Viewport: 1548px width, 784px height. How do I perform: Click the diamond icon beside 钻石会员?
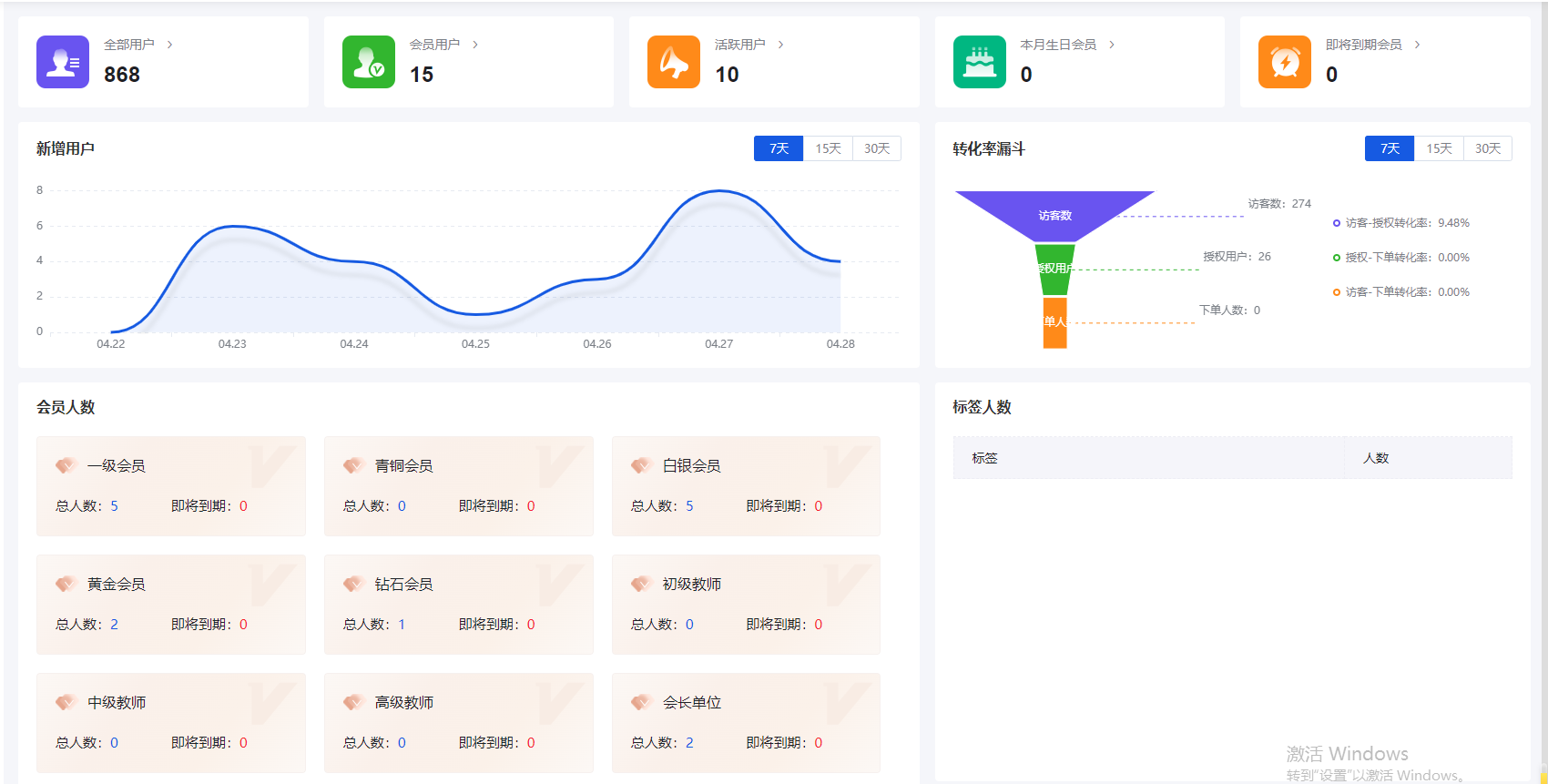[x=353, y=584]
